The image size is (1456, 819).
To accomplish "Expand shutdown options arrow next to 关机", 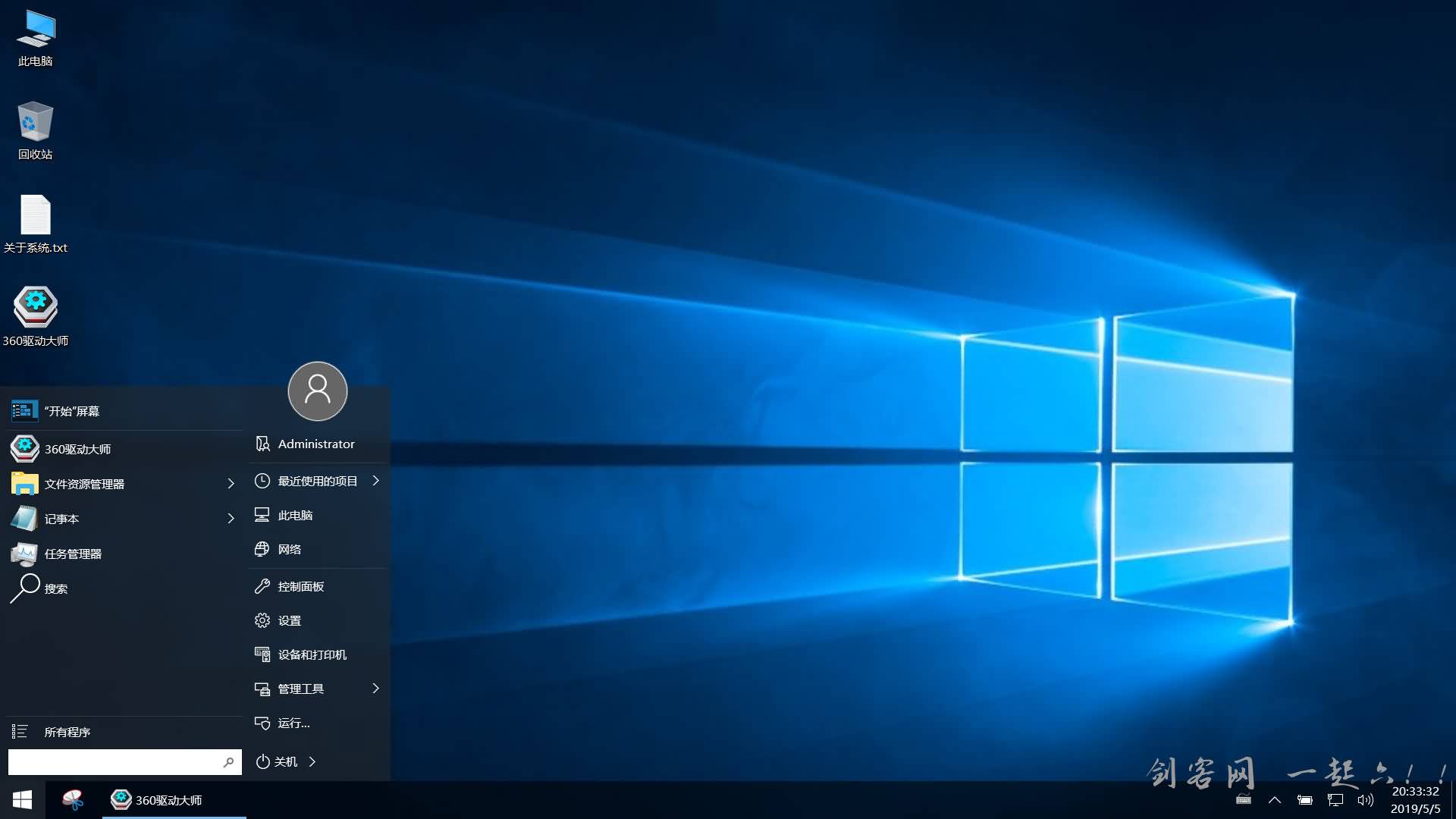I will coord(312,761).
